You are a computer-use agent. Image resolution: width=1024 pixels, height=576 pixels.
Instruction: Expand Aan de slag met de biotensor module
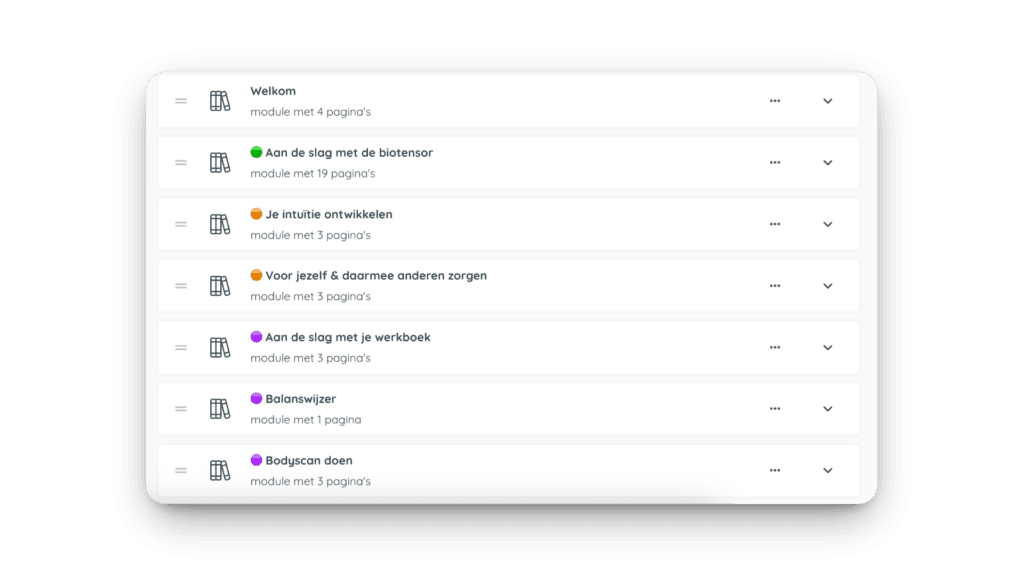coord(828,163)
